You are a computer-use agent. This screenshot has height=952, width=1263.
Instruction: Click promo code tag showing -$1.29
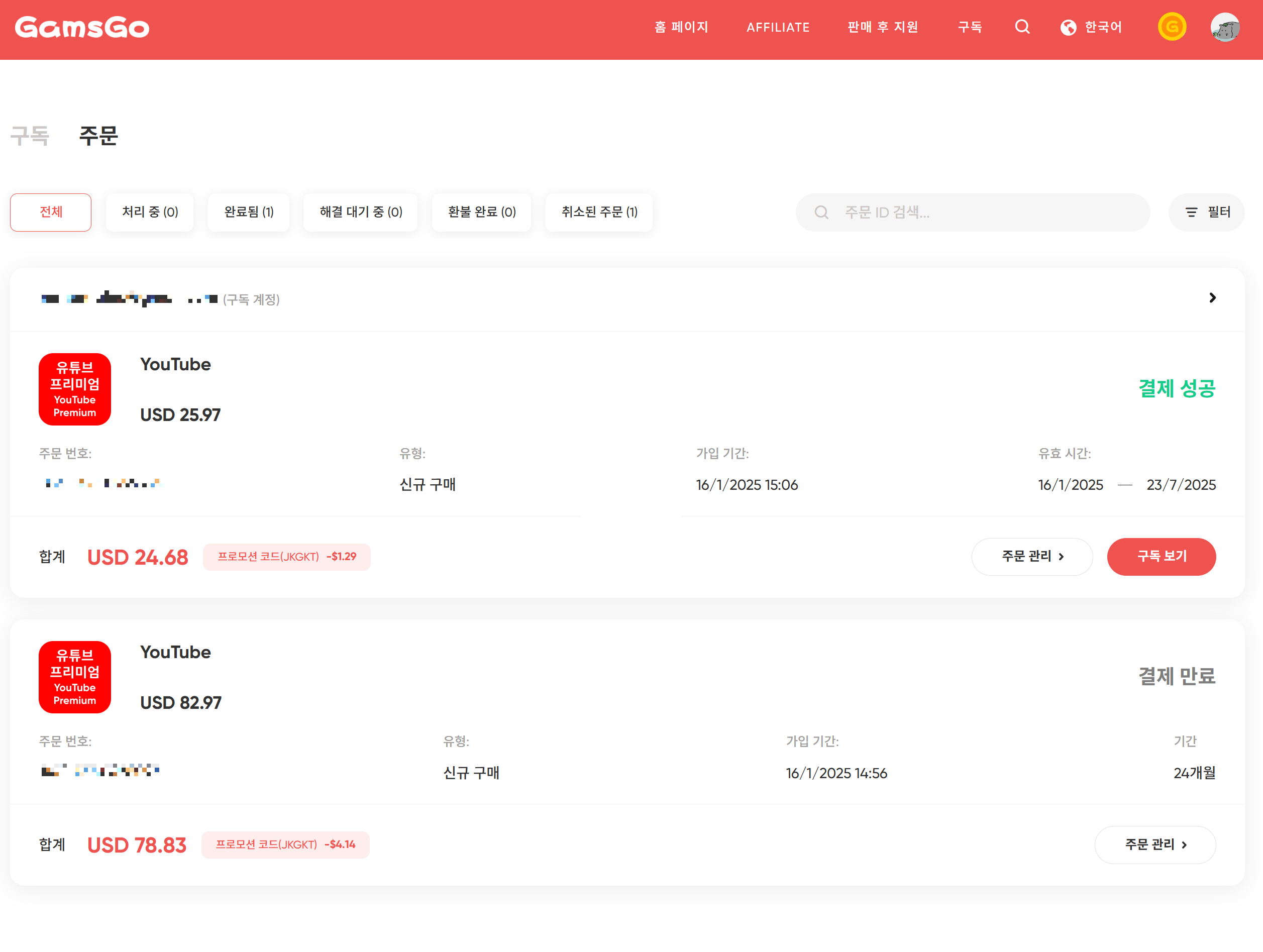287,556
